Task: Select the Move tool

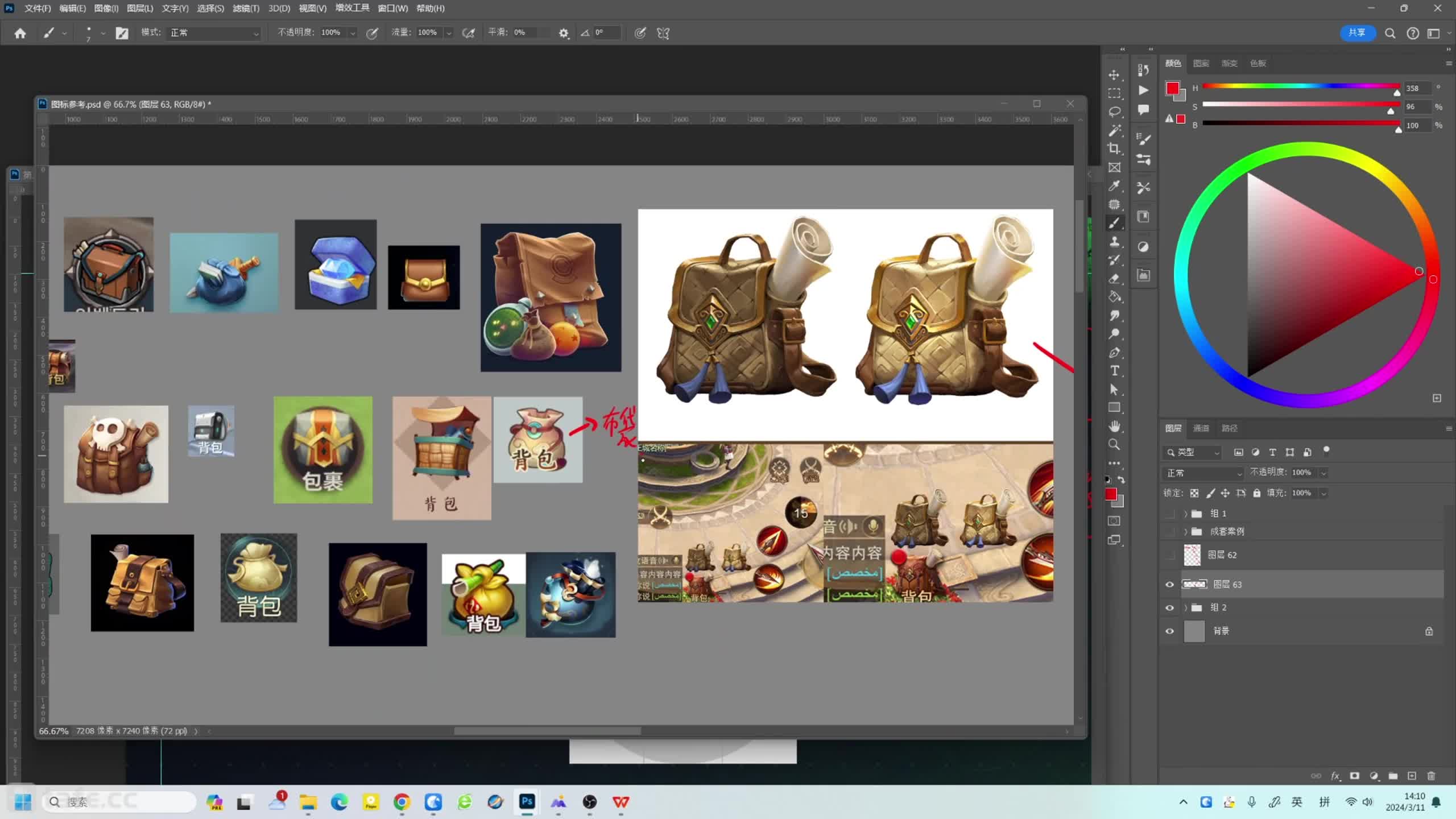Action: pos(1114,75)
